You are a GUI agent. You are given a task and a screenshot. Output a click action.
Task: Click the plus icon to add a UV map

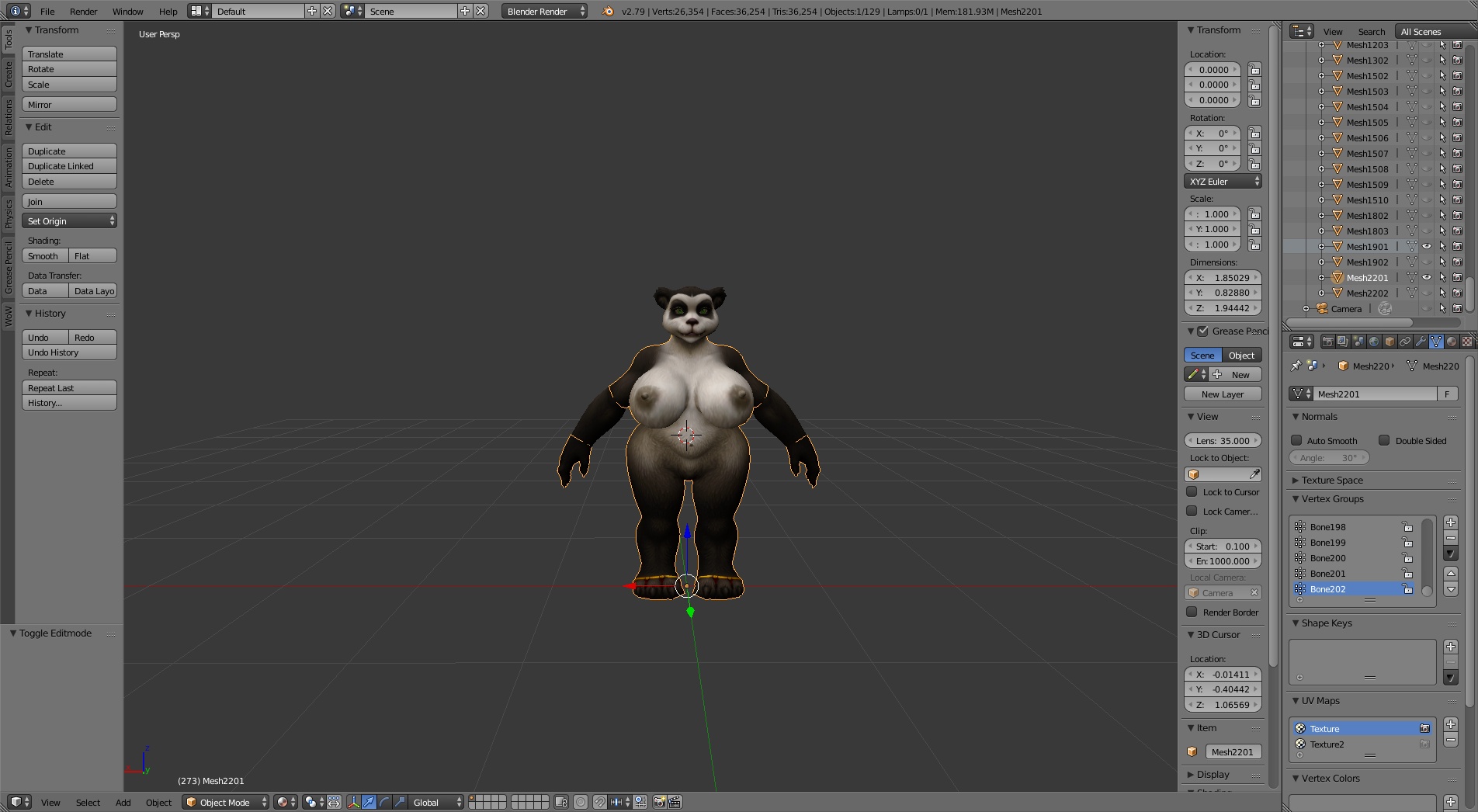point(1451,724)
